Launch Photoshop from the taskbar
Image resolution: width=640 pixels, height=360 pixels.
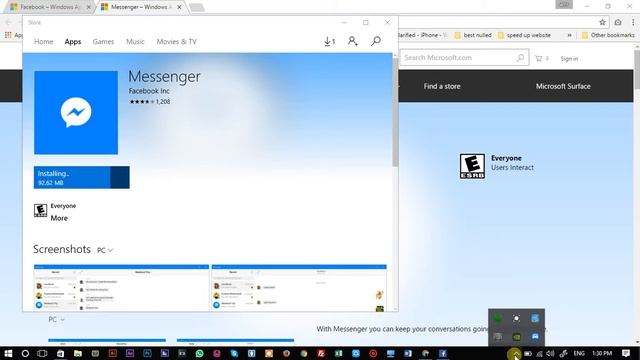(x=147, y=353)
